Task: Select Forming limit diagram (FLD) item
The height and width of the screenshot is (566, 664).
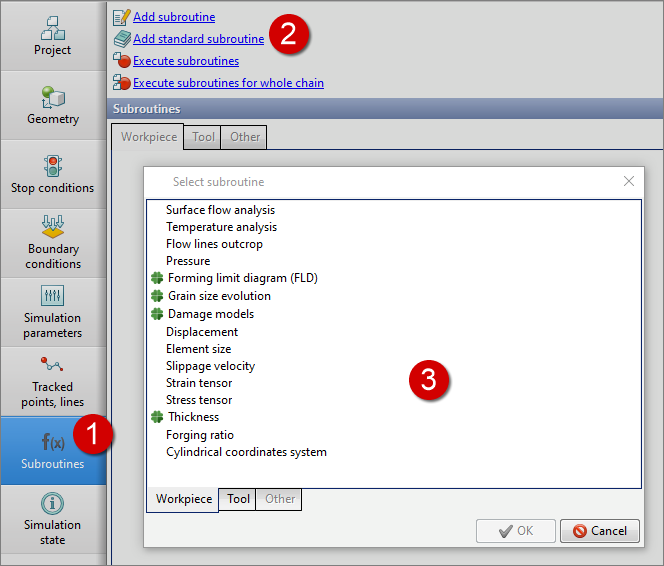Action: 242,278
